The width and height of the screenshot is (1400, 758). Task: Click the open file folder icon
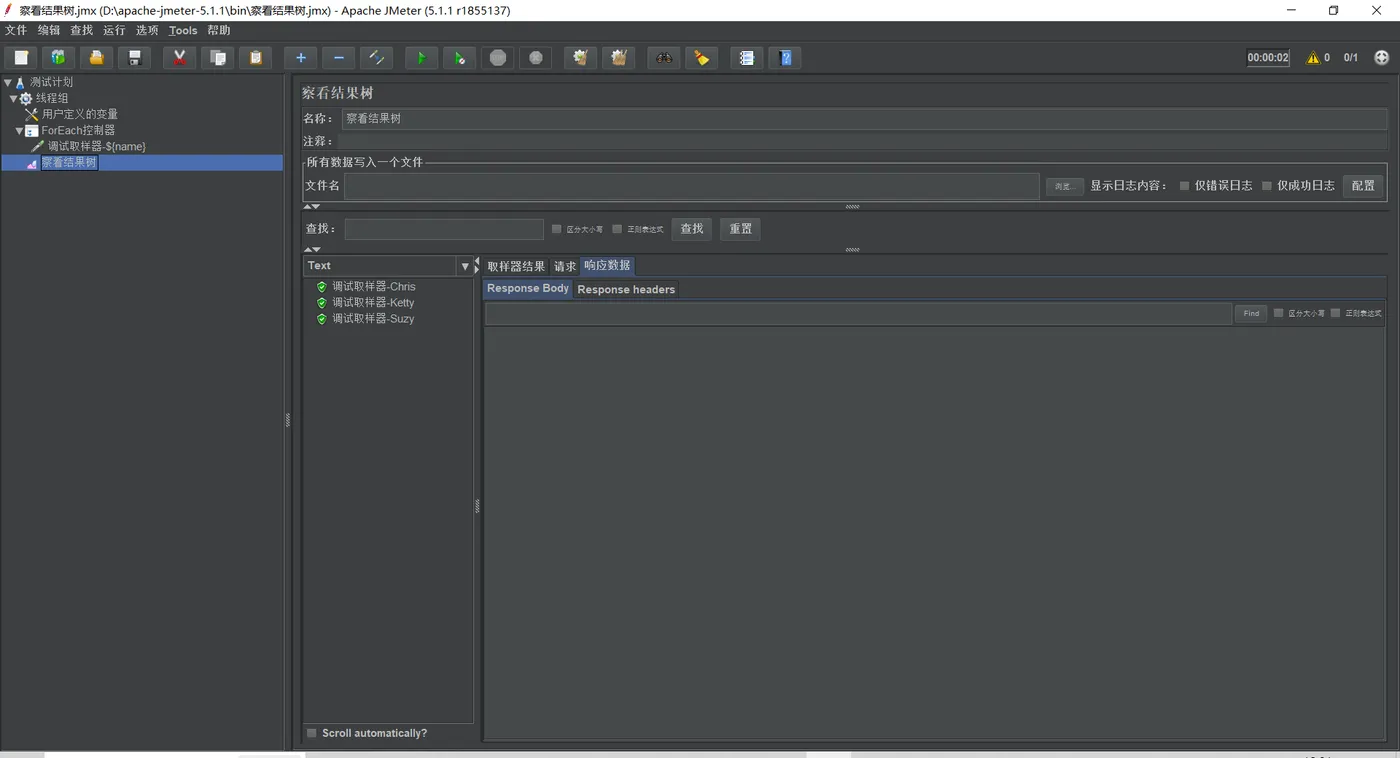point(96,58)
